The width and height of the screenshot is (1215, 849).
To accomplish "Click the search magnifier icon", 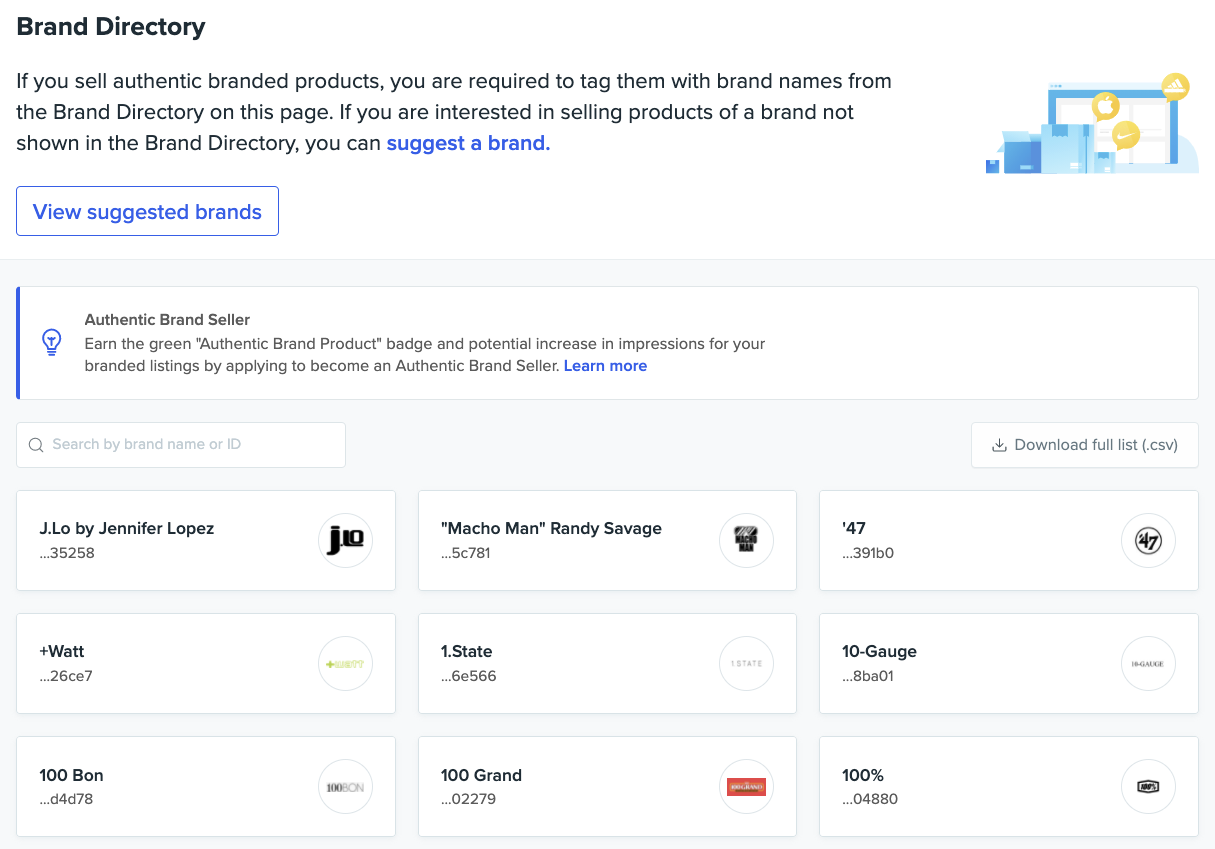I will tap(36, 445).
